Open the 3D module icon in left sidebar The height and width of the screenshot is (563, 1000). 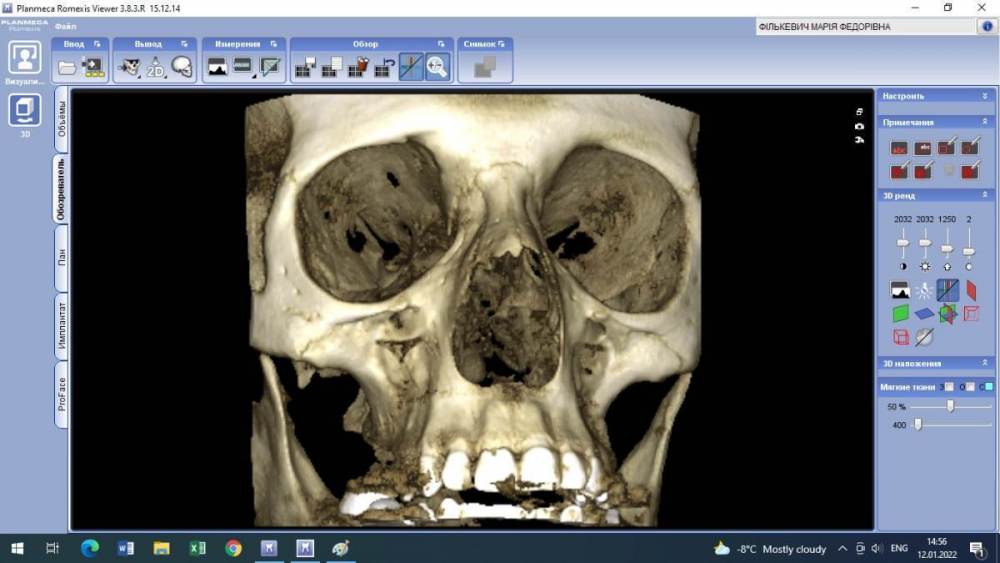tap(24, 109)
